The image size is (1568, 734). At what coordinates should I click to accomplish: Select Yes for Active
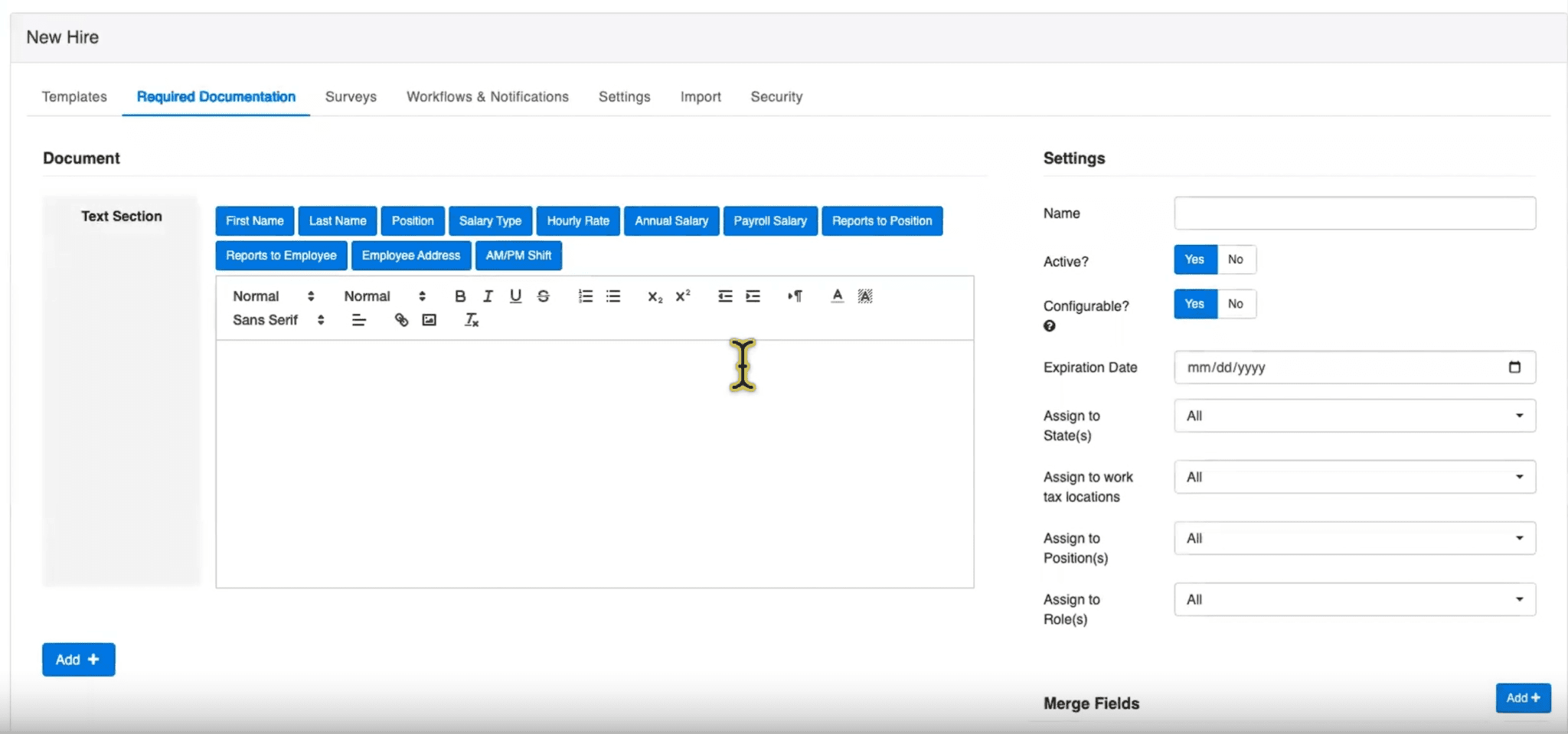click(1194, 259)
